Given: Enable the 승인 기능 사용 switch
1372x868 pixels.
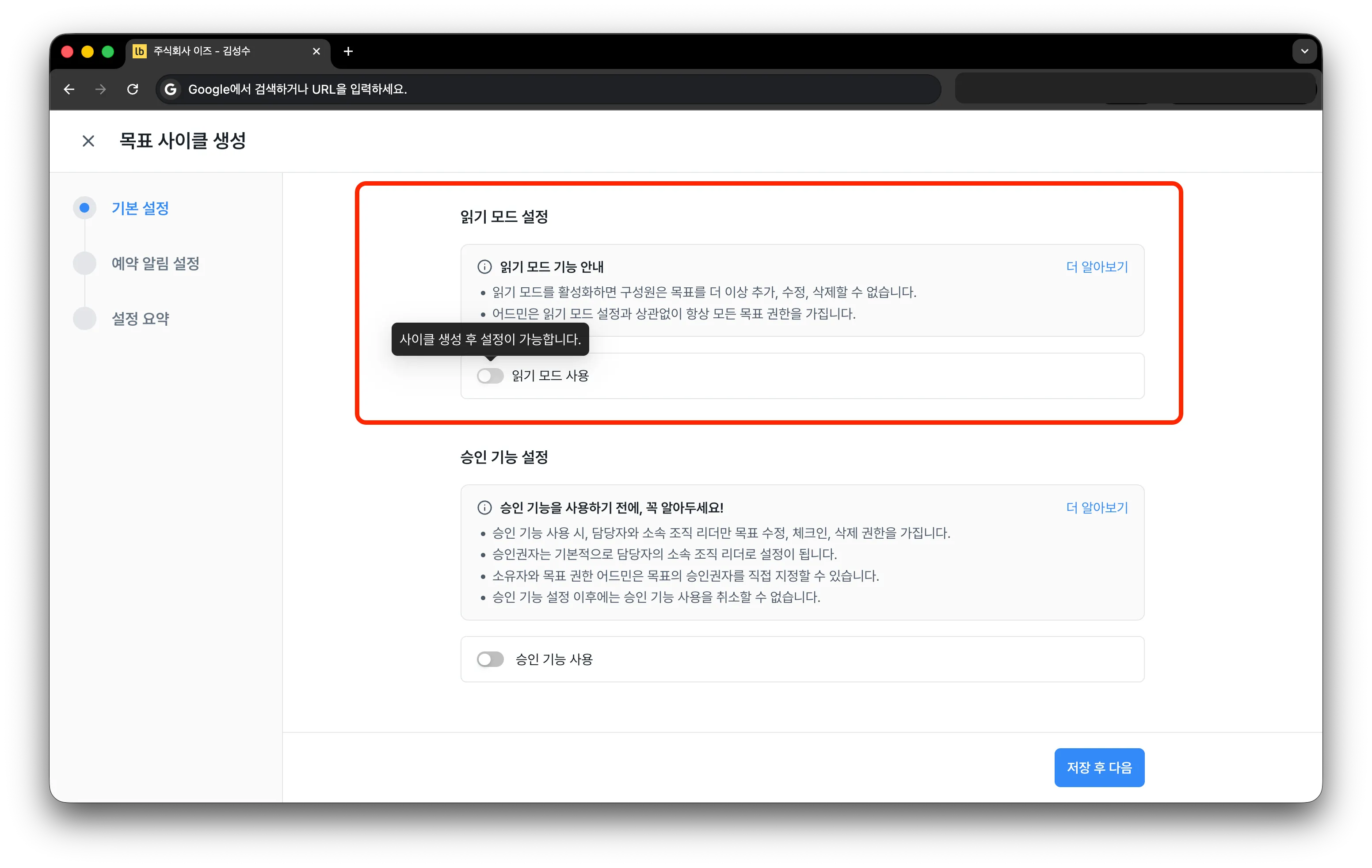Looking at the screenshot, I should click(x=490, y=659).
